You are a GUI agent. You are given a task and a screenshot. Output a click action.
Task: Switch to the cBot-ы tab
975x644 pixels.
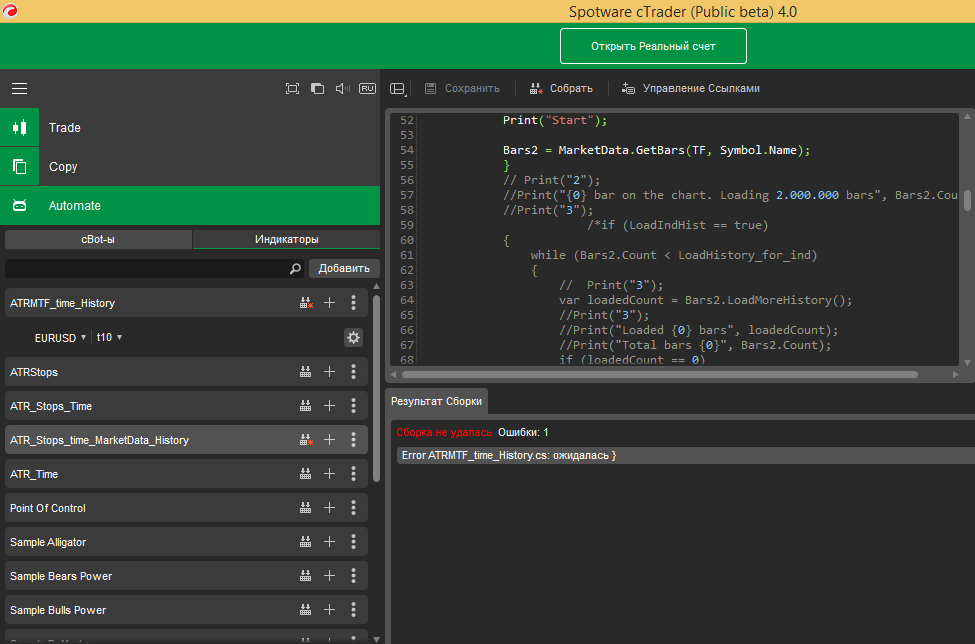(x=98, y=239)
